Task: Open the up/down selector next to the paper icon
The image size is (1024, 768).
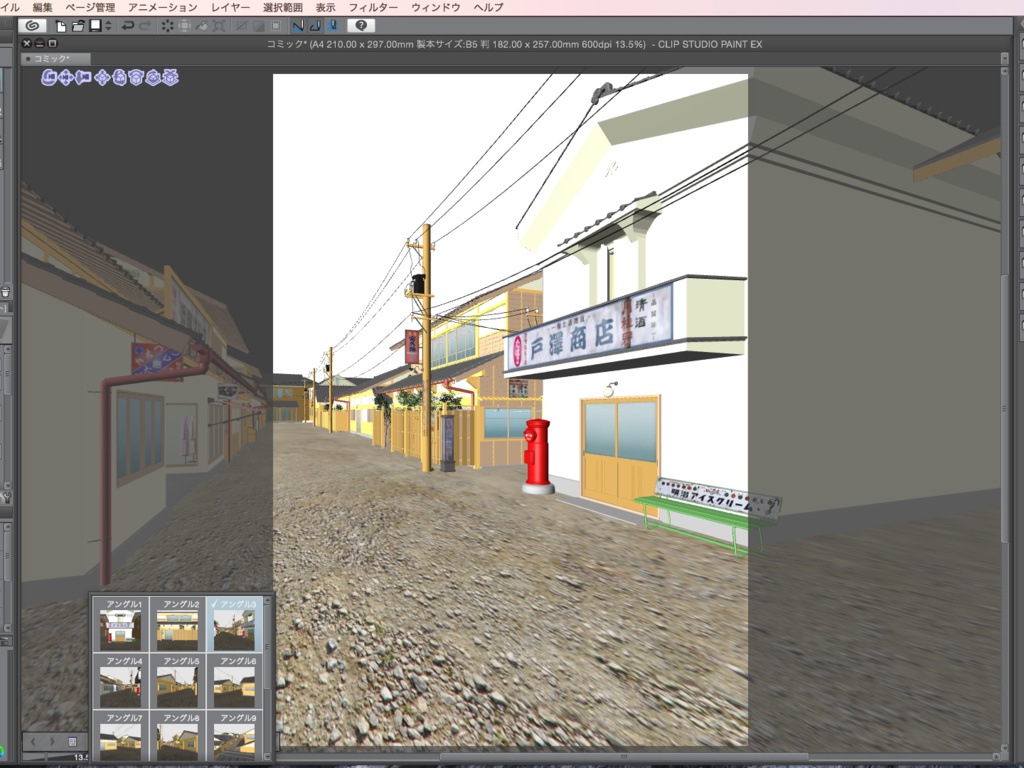Action: (x=107, y=25)
